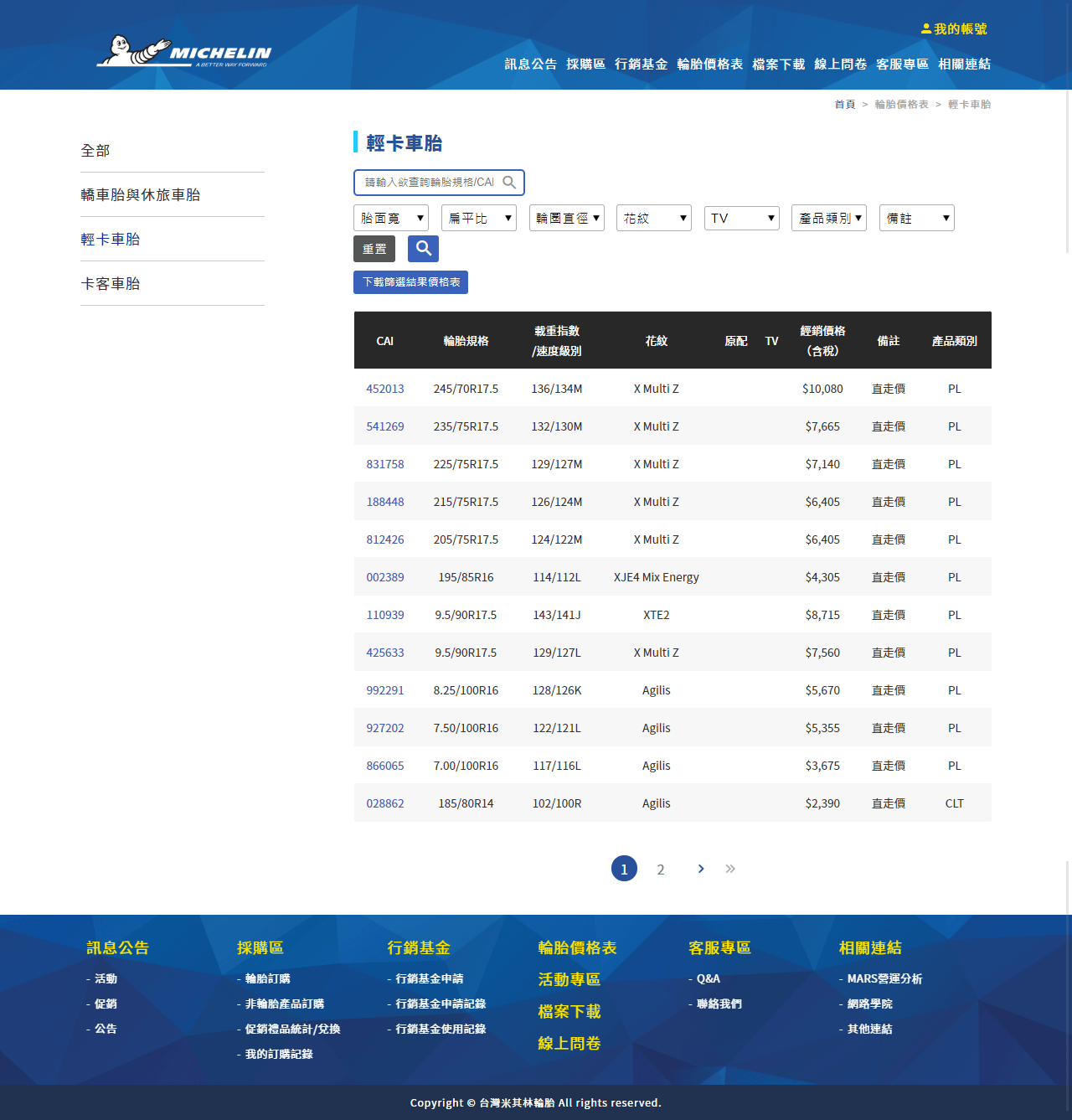Click 下載篩選結果價格表 button
Image resolution: width=1072 pixels, height=1120 pixels.
tap(410, 282)
